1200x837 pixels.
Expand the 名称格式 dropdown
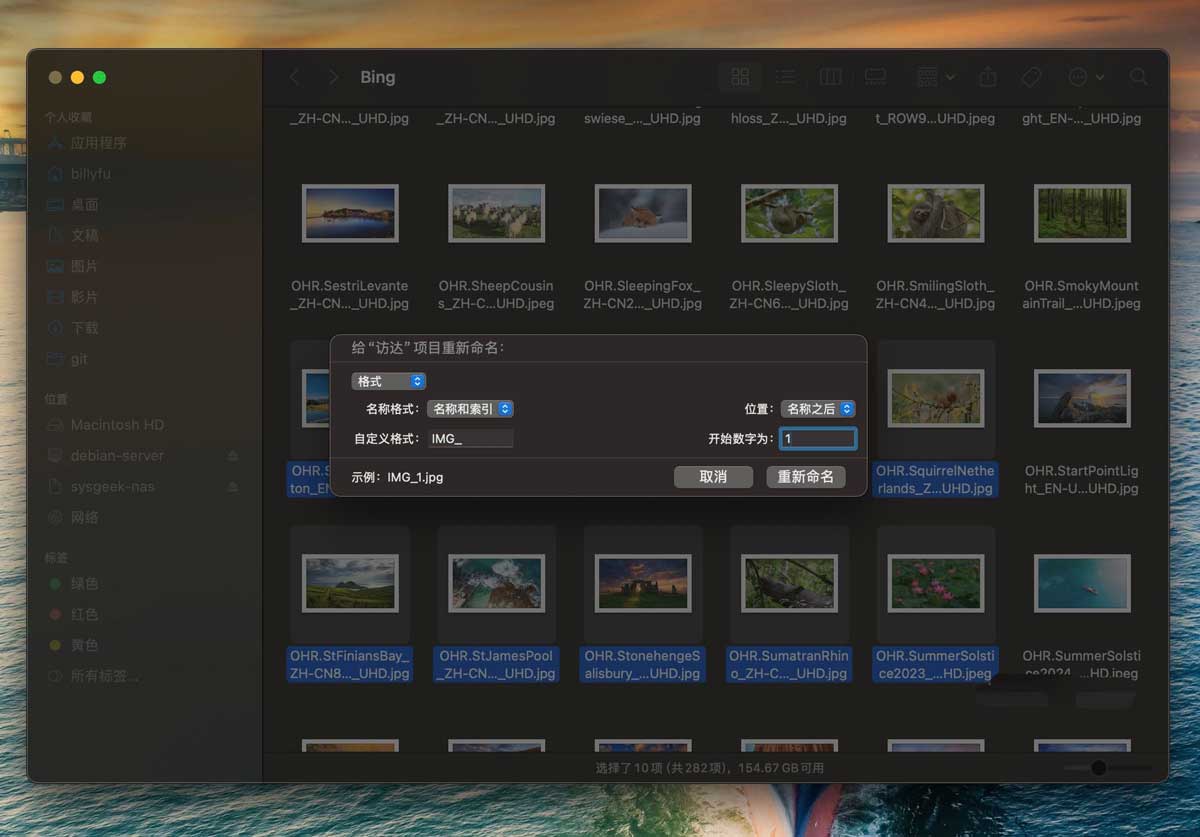470,409
